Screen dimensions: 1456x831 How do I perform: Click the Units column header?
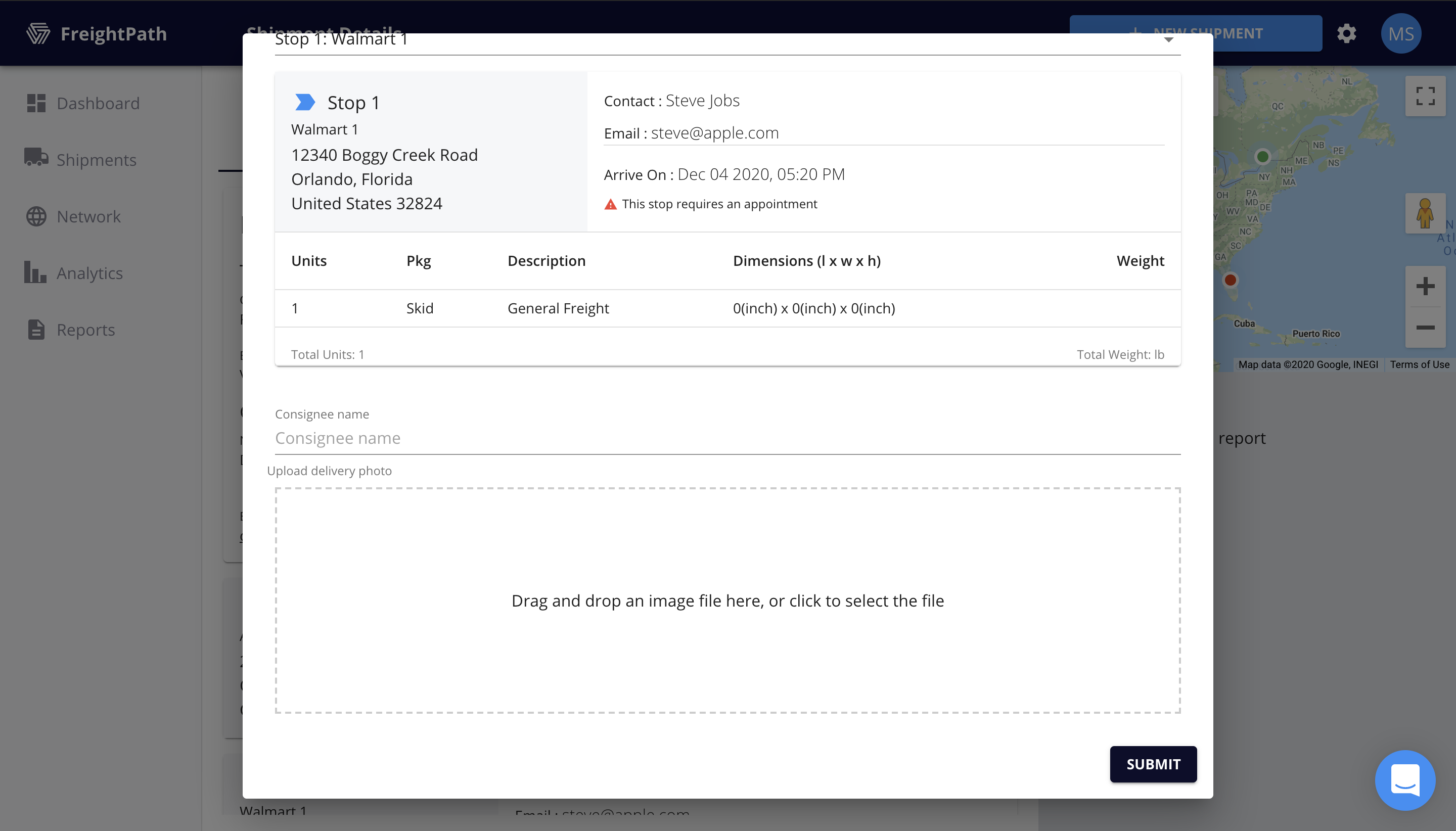pos(309,260)
